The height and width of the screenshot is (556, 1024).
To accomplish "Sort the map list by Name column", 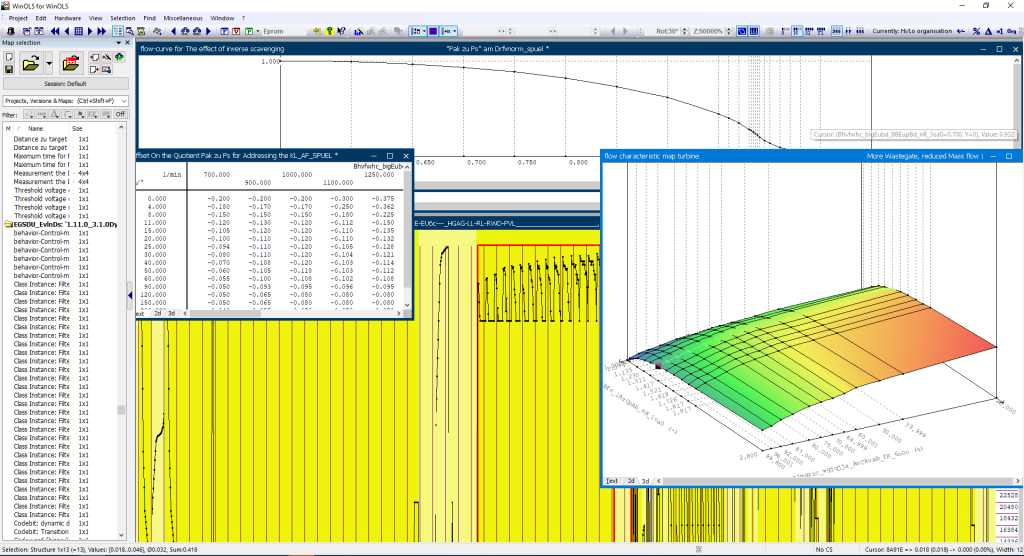I will pyautogui.click(x=36, y=129).
